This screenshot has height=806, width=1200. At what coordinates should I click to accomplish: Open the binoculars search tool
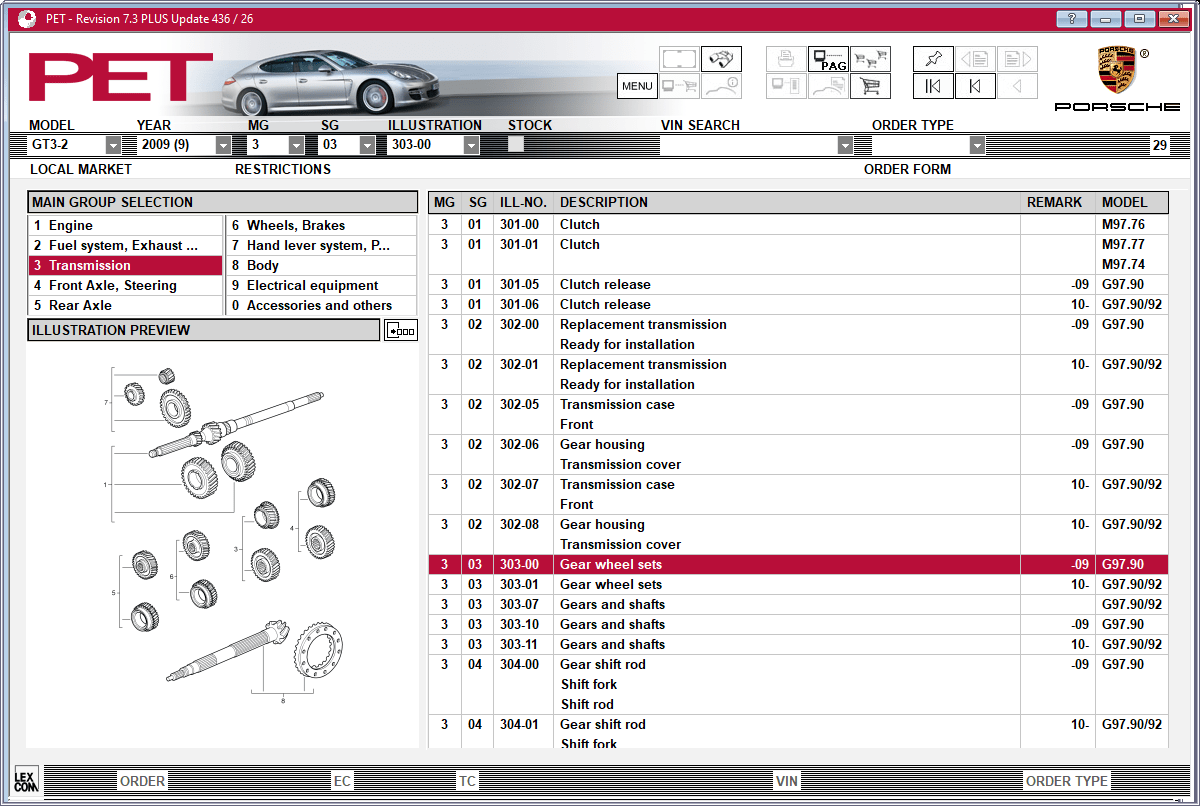point(721,59)
